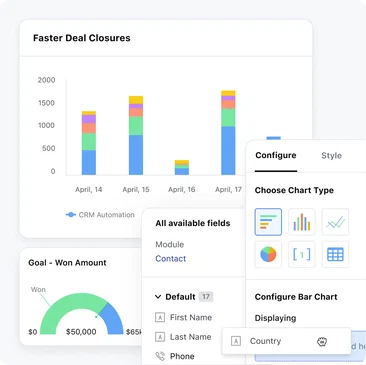The width and height of the screenshot is (366, 365).
Task: Click the April, 16 axis label
Action: [x=182, y=190]
